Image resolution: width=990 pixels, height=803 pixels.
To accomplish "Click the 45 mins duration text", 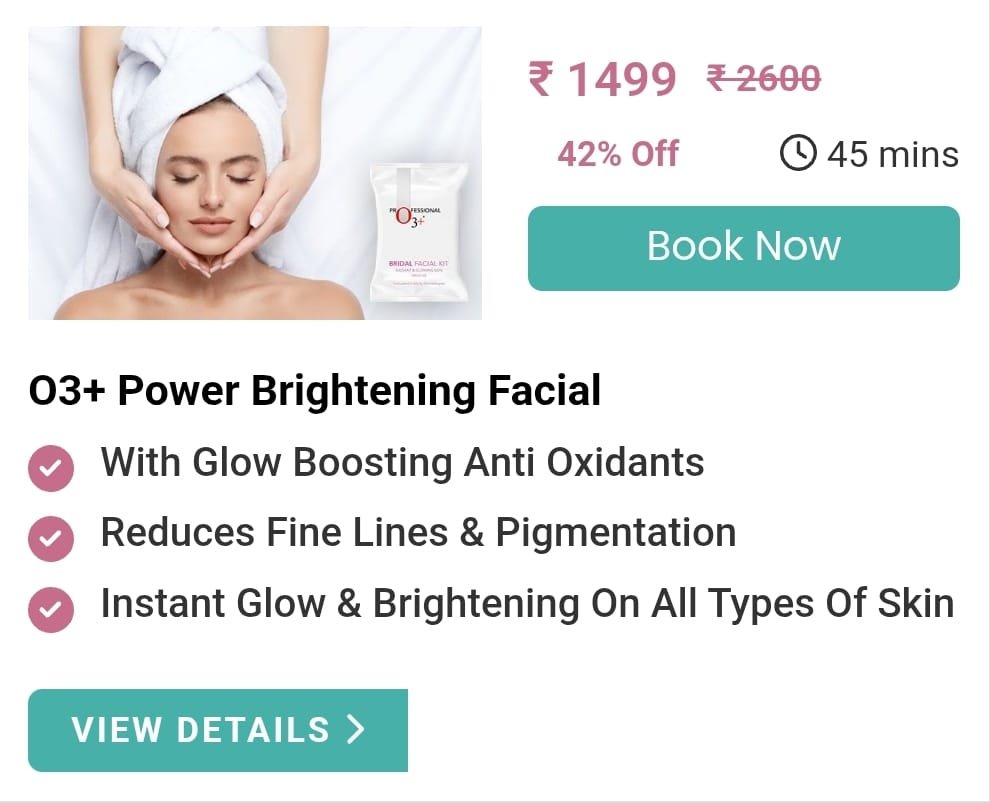I will pos(893,155).
